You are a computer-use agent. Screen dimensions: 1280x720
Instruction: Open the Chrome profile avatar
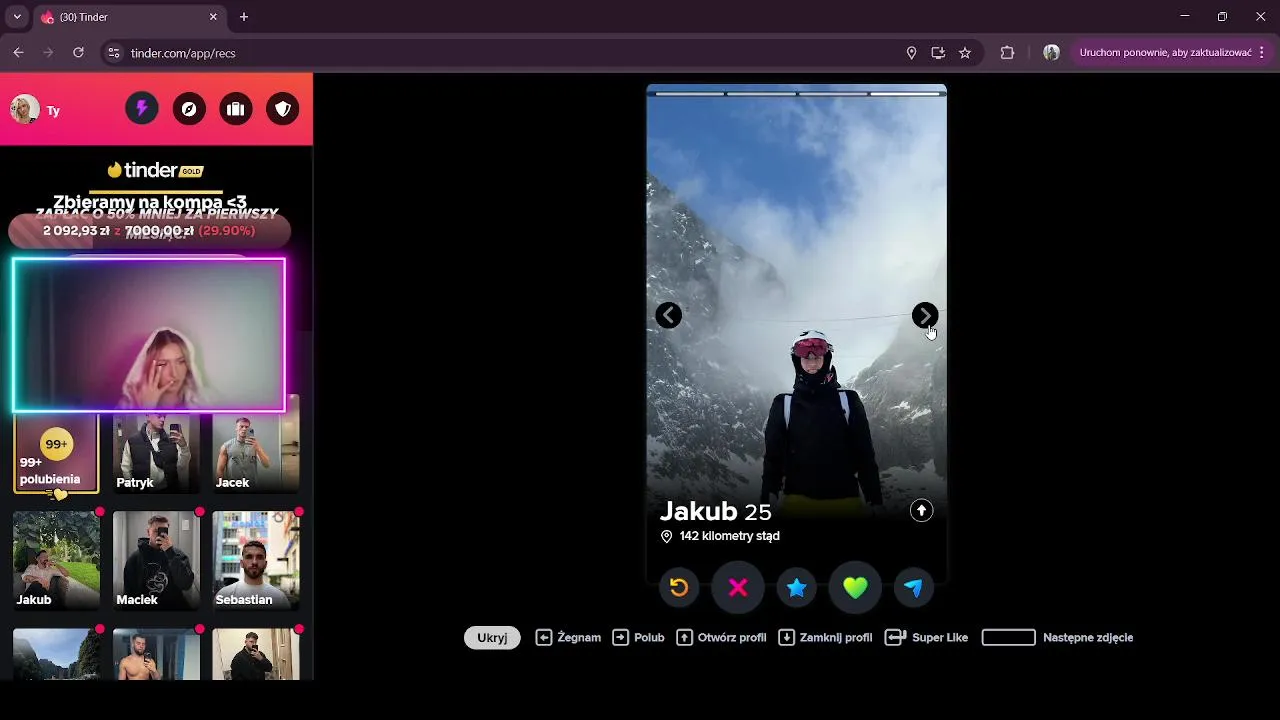(1051, 53)
